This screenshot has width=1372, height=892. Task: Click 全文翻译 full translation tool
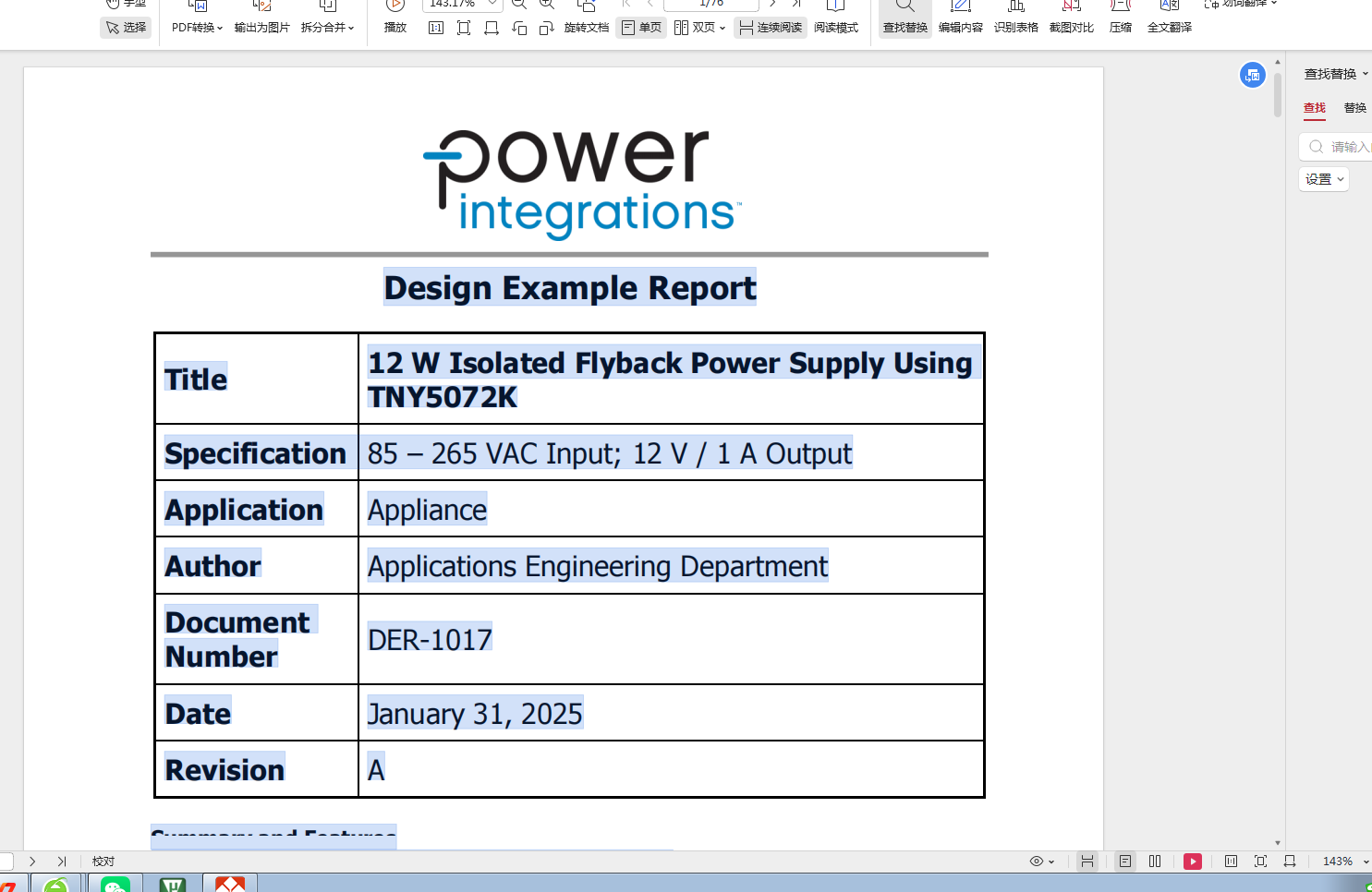[x=1170, y=20]
